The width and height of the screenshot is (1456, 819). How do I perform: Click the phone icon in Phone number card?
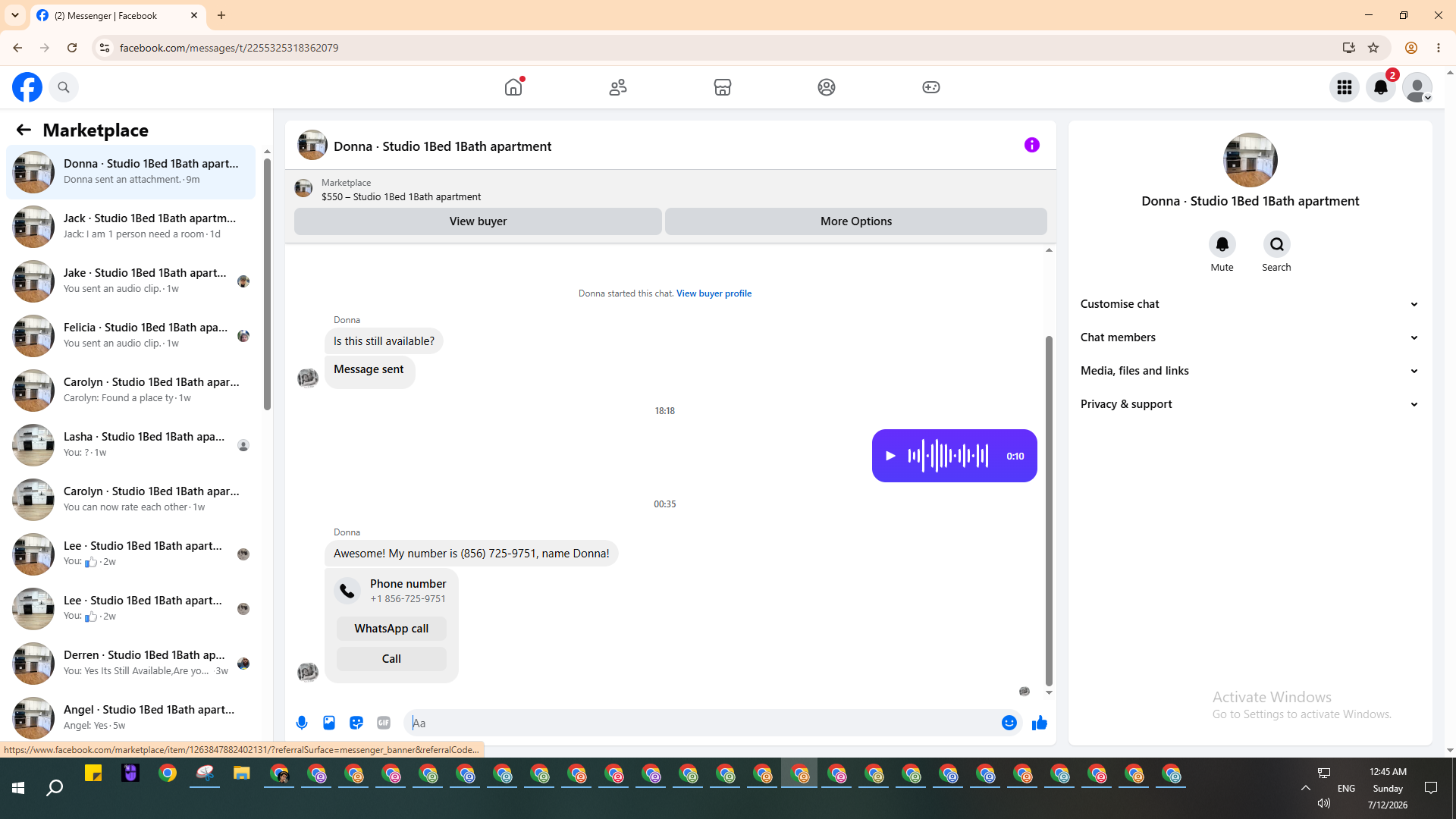coord(347,591)
